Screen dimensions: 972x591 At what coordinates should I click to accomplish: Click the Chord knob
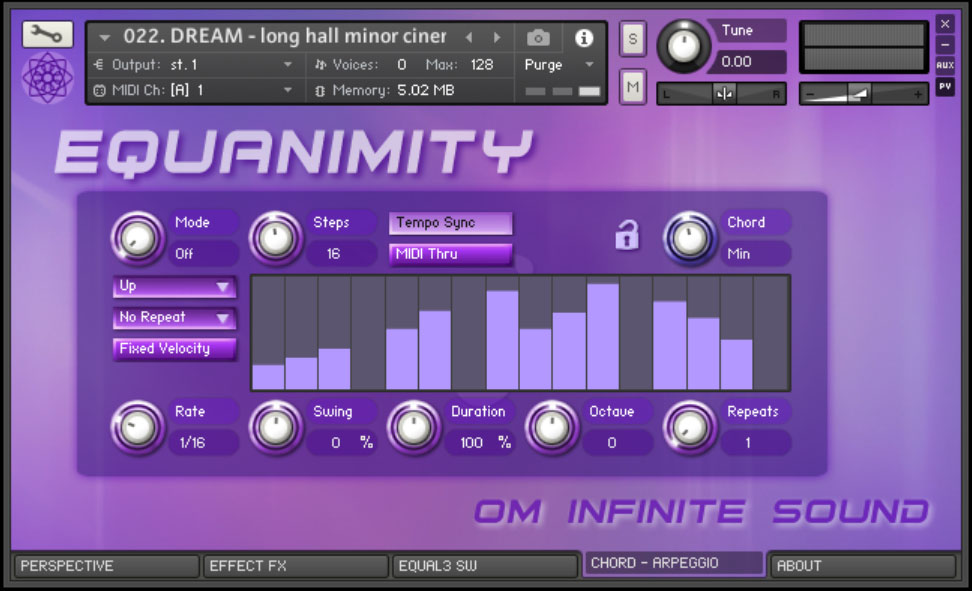(x=690, y=239)
